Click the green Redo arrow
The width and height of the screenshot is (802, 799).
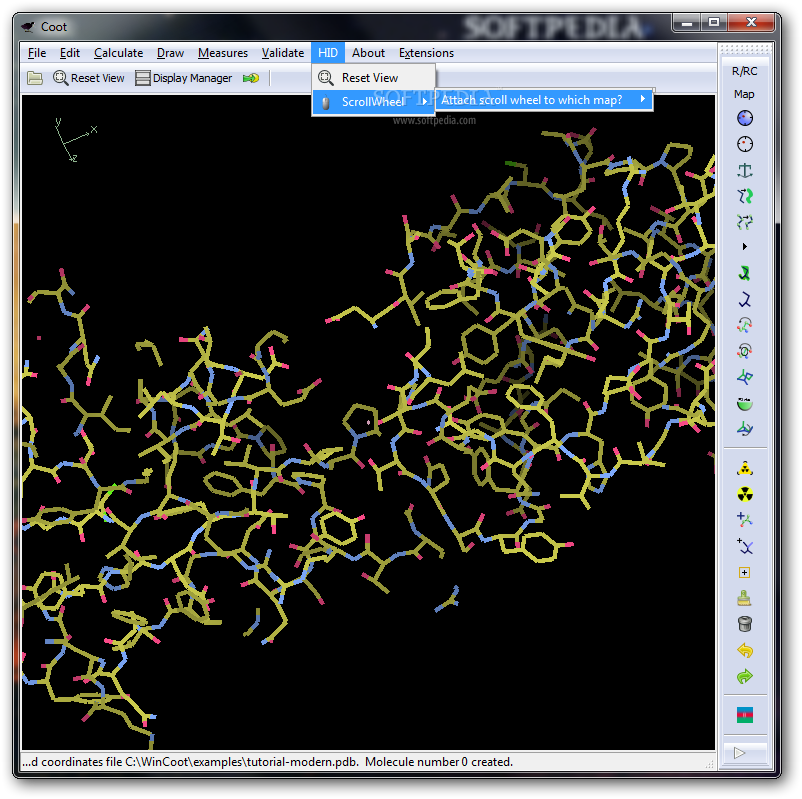(745, 676)
